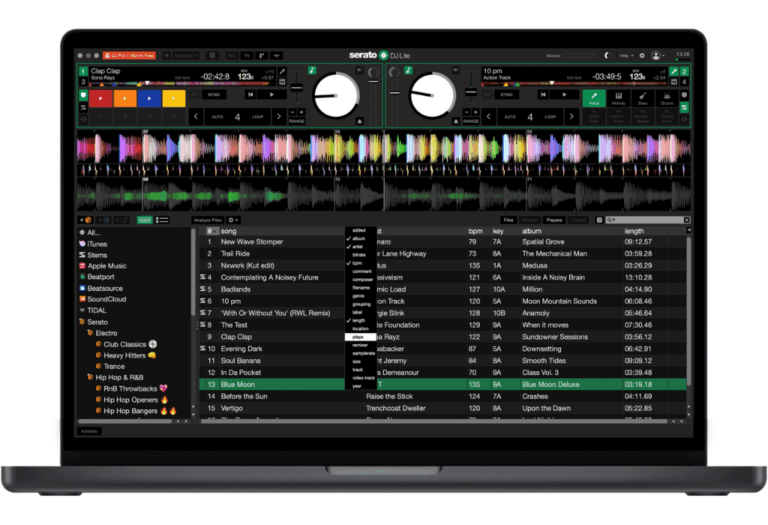Open the Extended view mode dropdown
Screen dimensions: 768x525
point(185,56)
